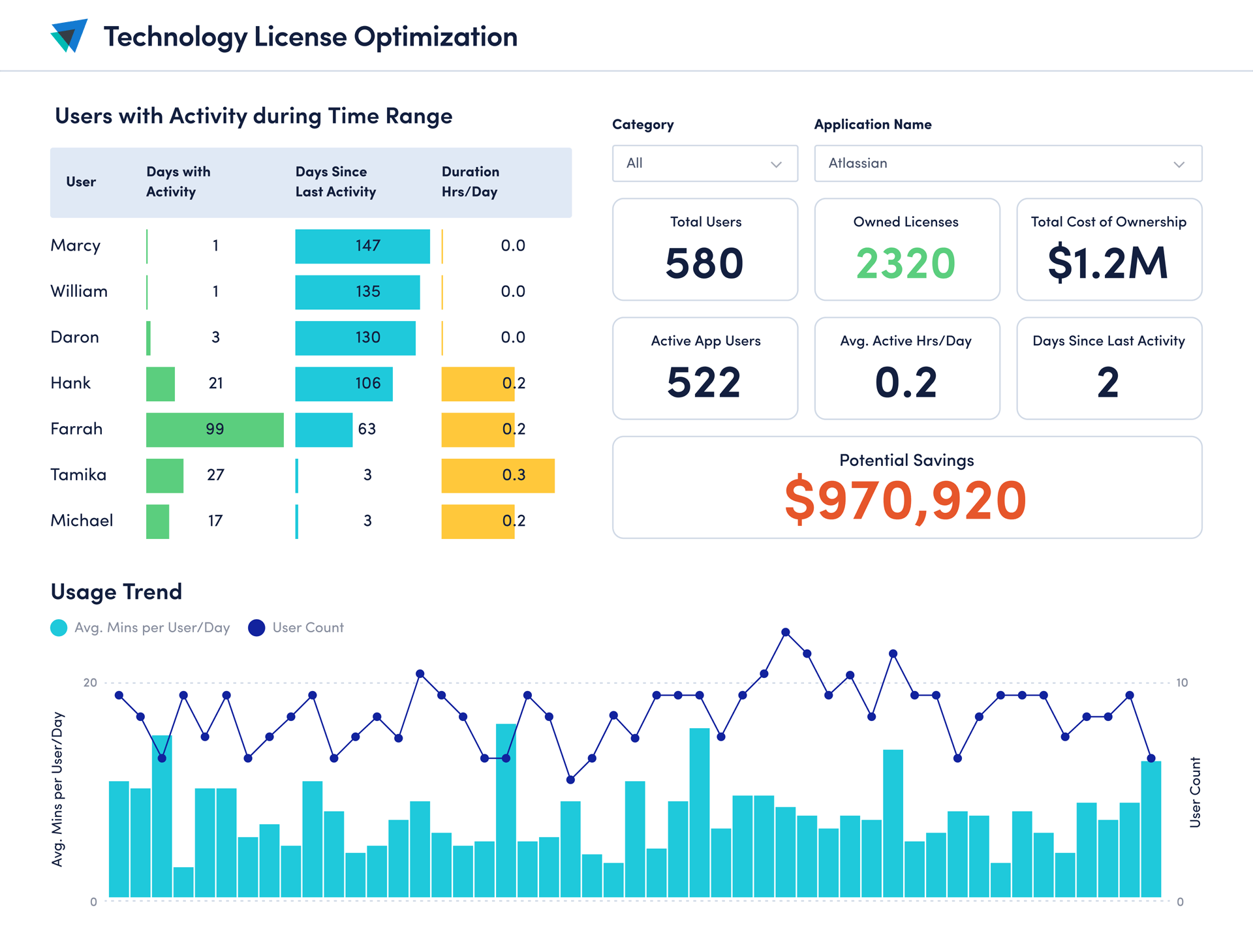Select Farrah's green 99 days bar
1253x952 pixels.
215,429
